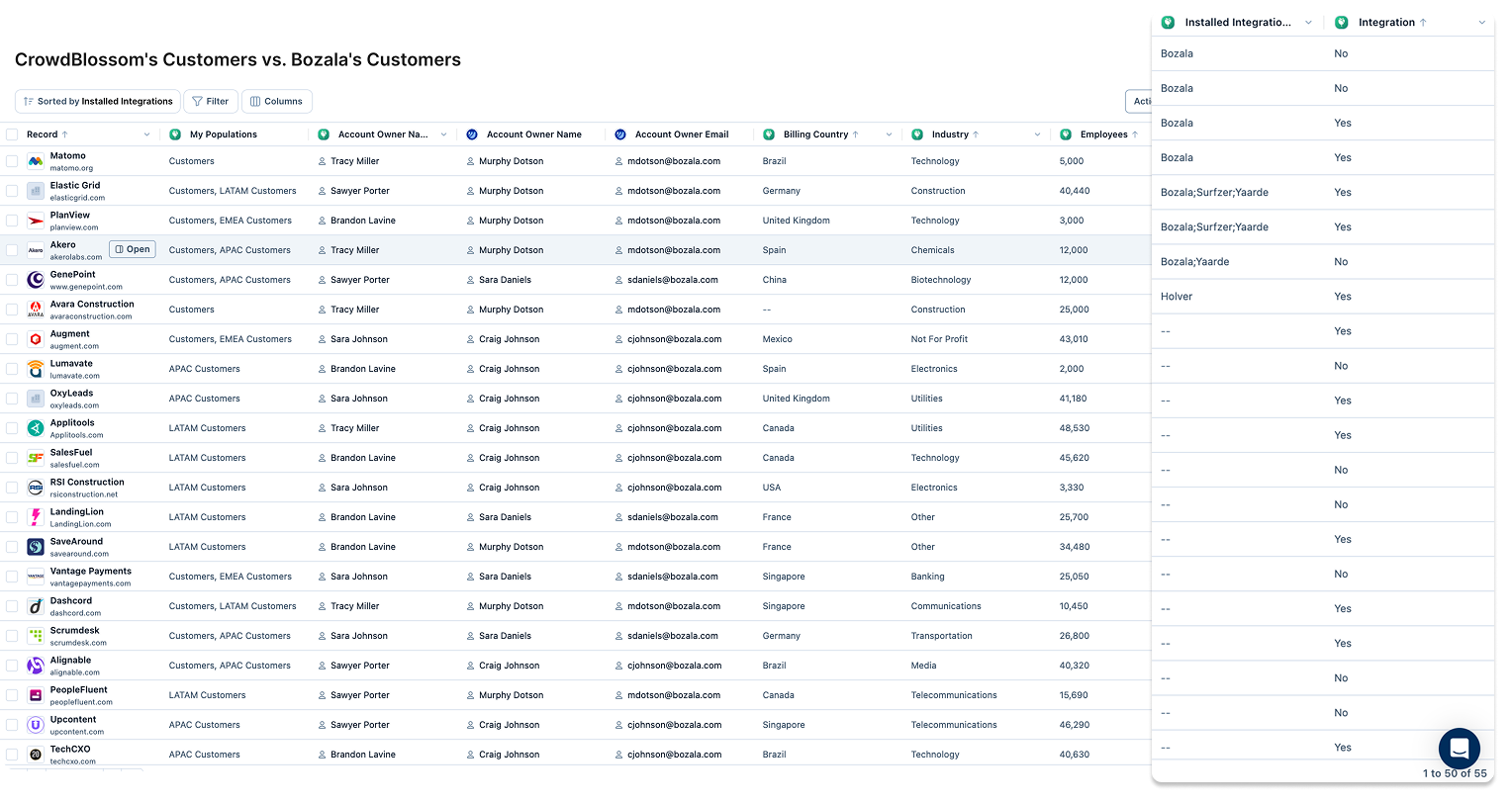This screenshot has height=803, width=1512.
Task: Click the Avara Construction logo icon
Action: point(36,310)
